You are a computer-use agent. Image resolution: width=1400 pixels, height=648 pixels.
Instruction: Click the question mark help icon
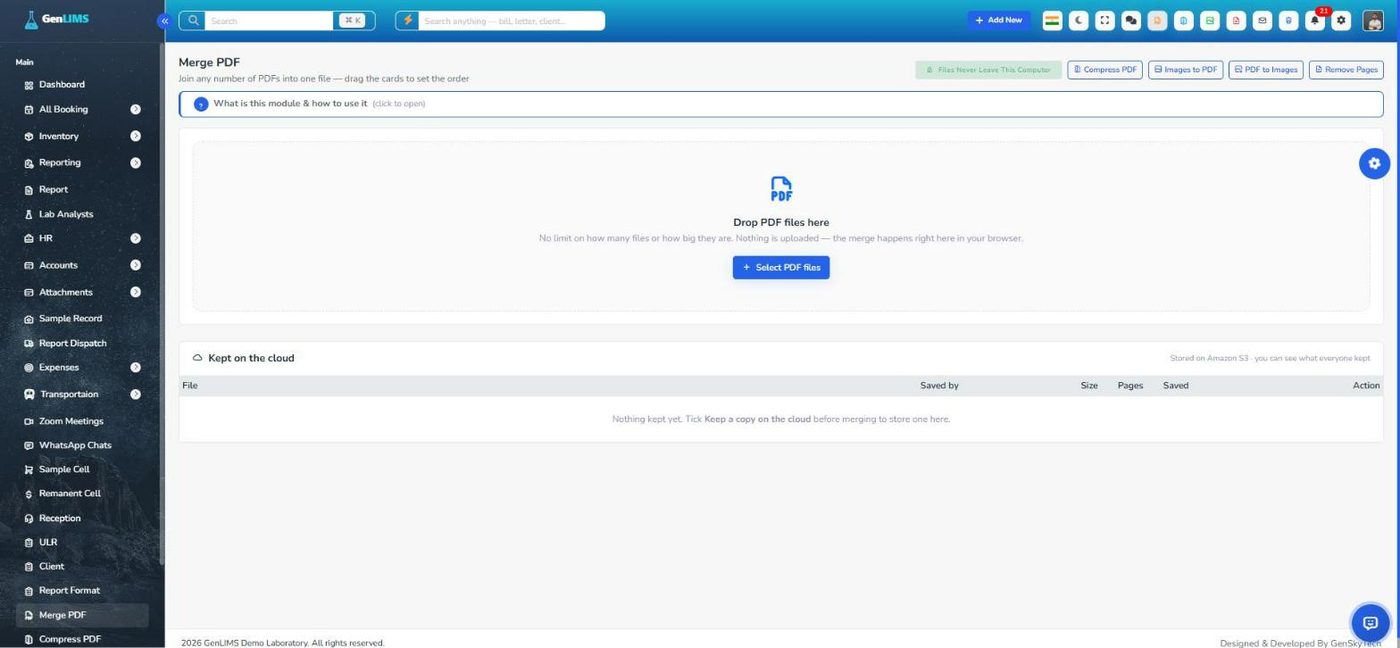(200, 104)
